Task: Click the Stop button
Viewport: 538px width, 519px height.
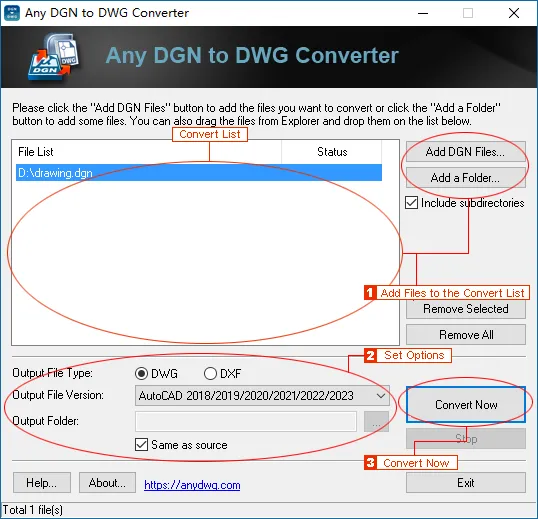Action: (466, 439)
